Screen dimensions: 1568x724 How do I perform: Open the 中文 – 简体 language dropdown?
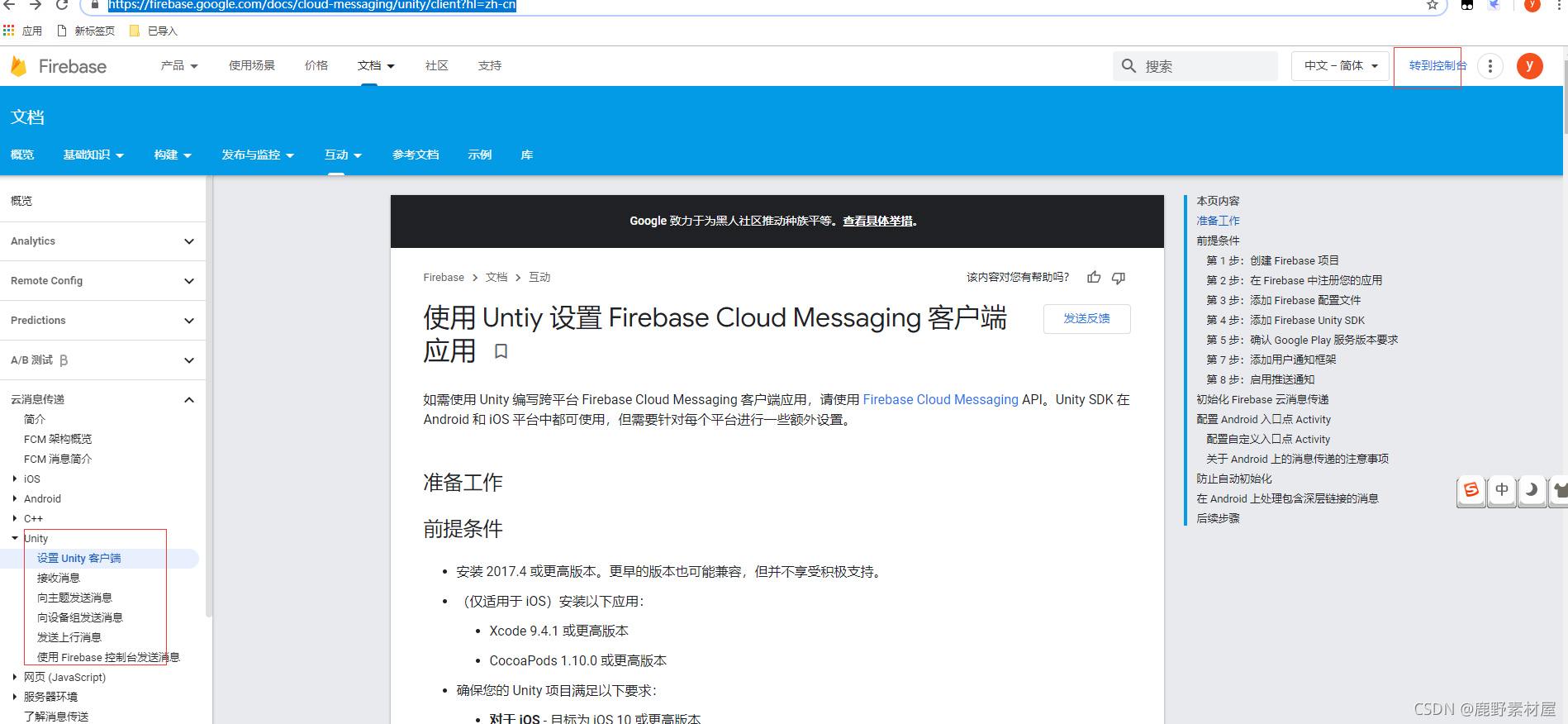(1340, 65)
